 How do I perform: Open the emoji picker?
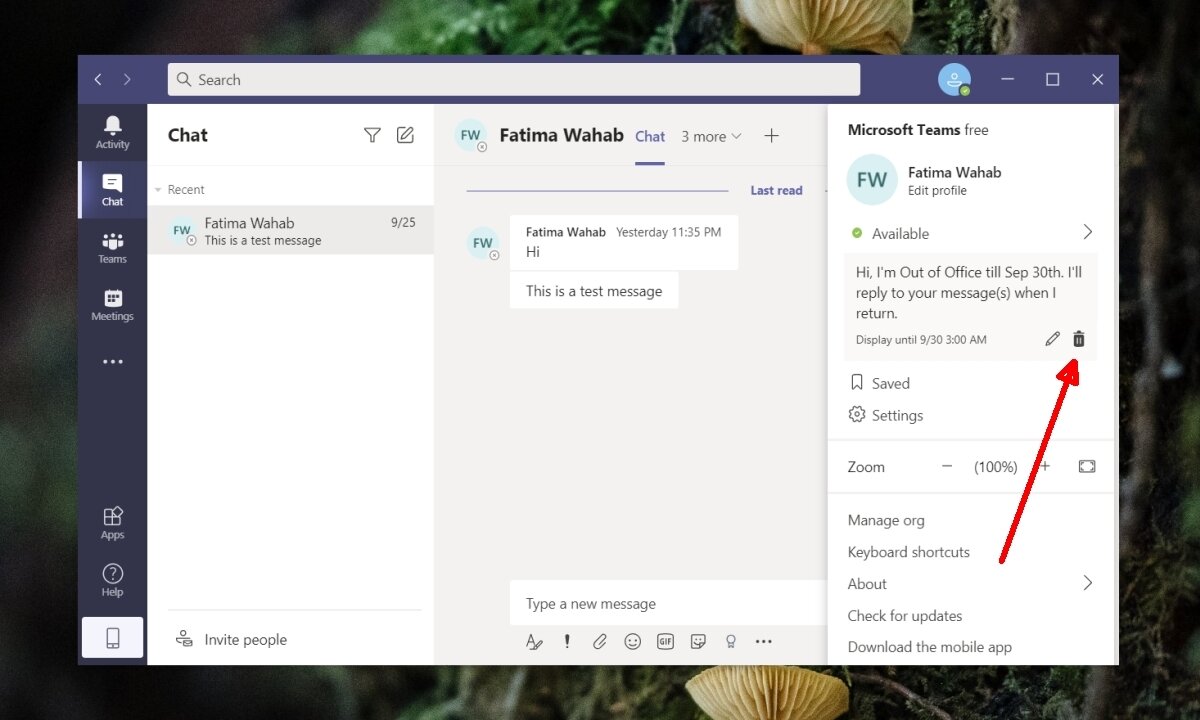[x=632, y=641]
